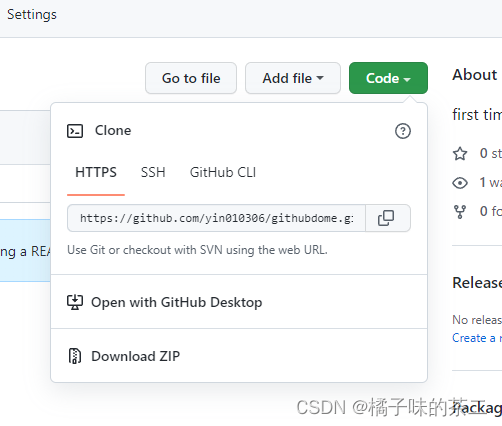Image resolution: width=502 pixels, height=426 pixels.
Task: Select the HTTPS clone tab
Action: (x=96, y=173)
